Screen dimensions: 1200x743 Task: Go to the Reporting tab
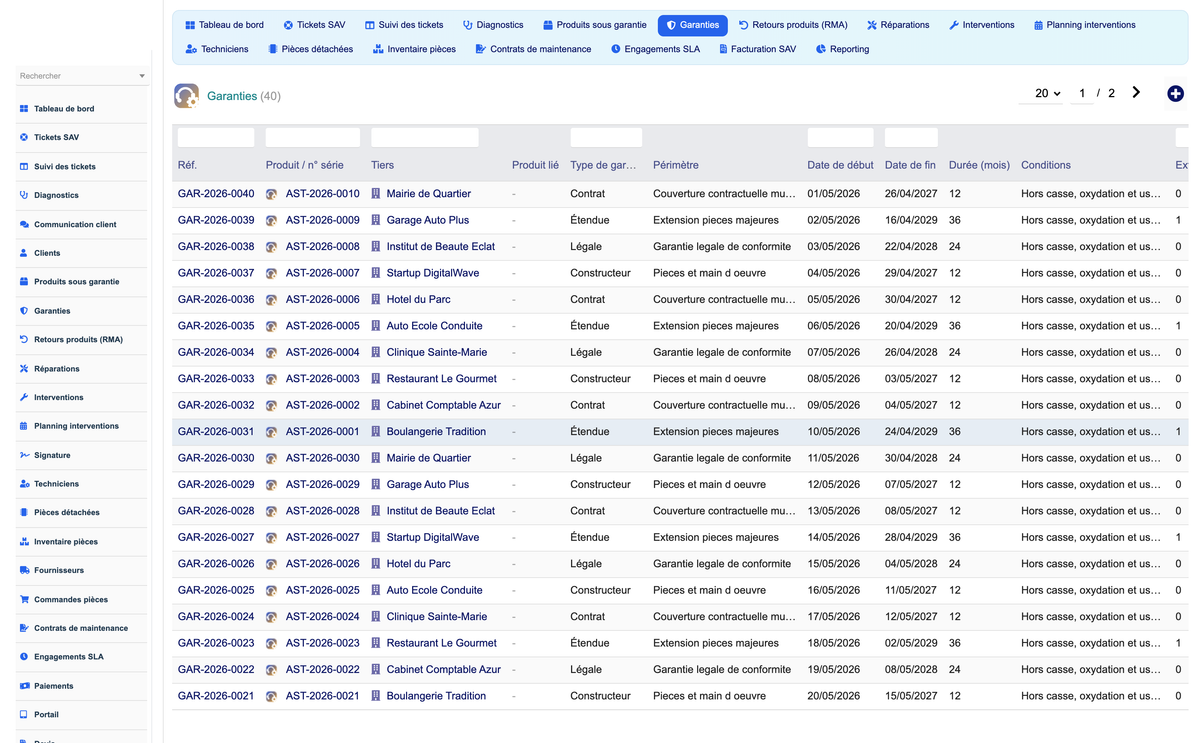tap(841, 49)
